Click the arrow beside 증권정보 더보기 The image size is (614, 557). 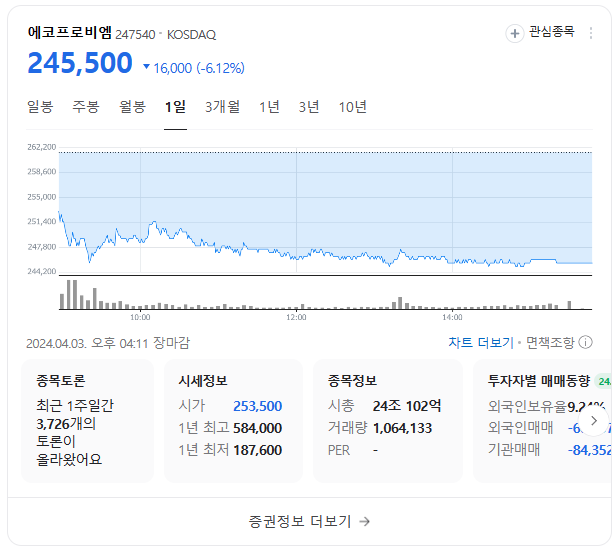tap(365, 521)
